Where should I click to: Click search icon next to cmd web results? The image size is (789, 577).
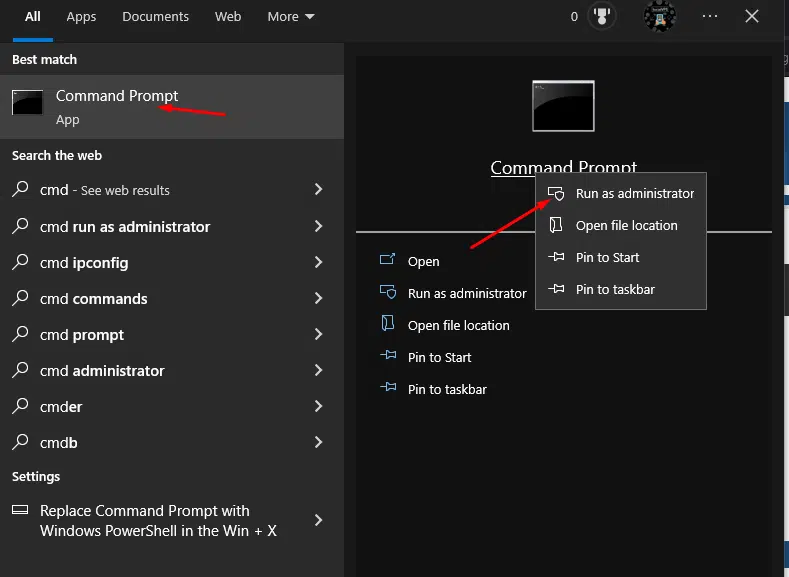pos(20,189)
